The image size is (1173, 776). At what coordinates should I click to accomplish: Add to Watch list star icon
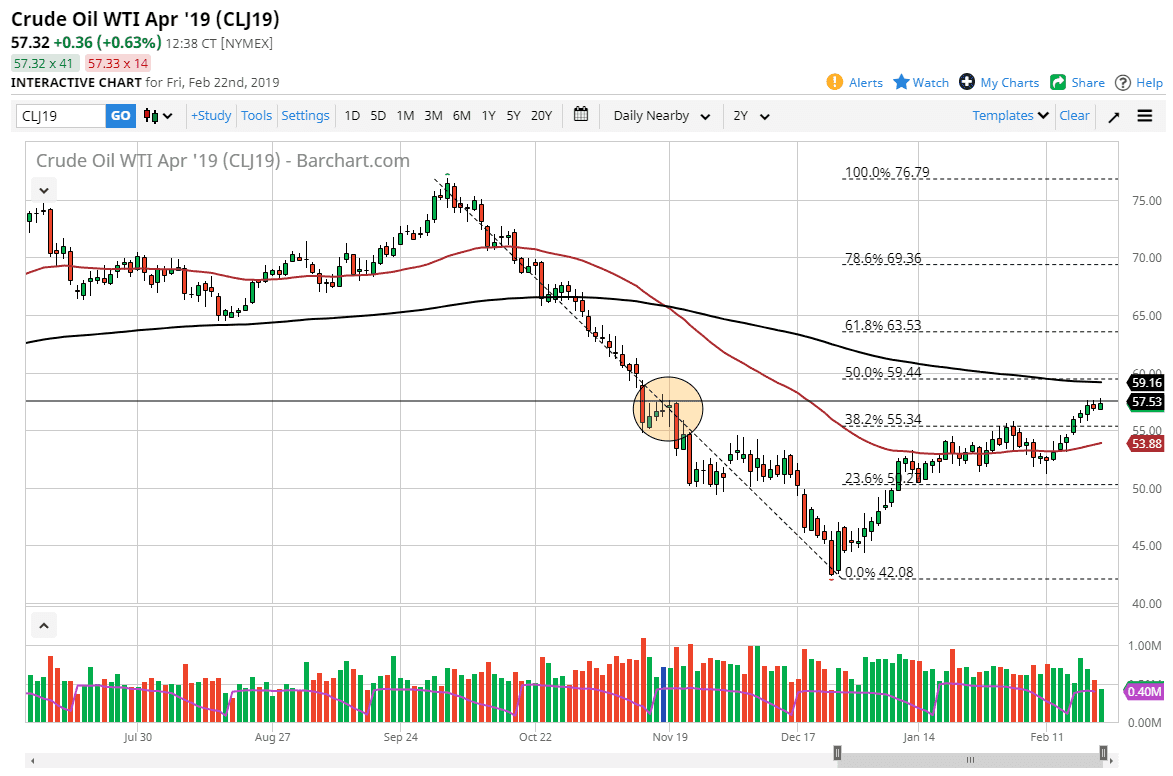[901, 82]
